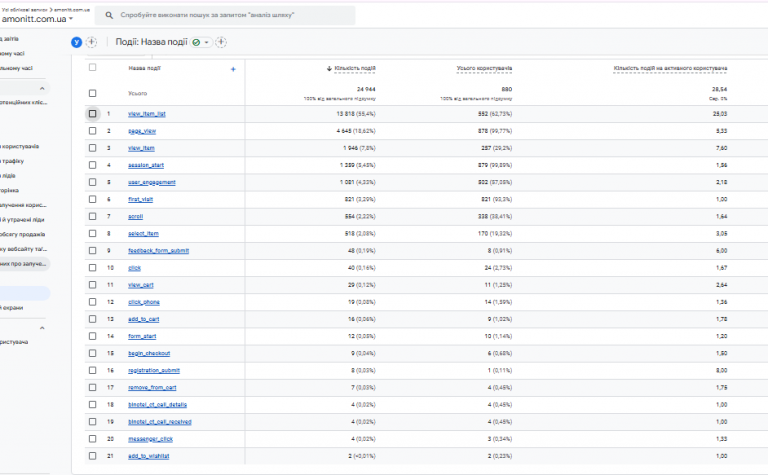Click the green check status icon
768x475 pixels.
point(196,42)
